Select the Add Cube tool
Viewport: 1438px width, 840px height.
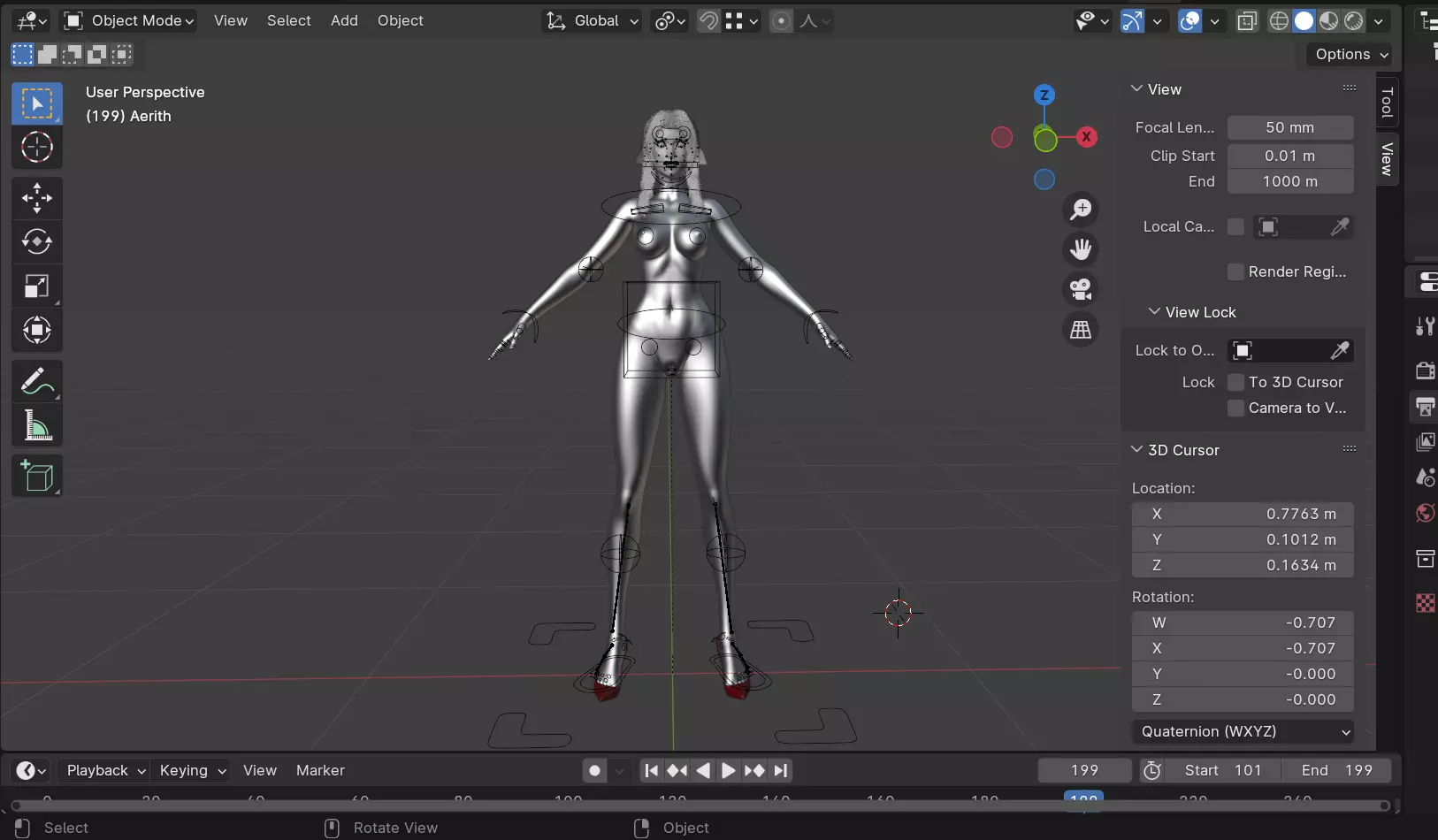37,477
